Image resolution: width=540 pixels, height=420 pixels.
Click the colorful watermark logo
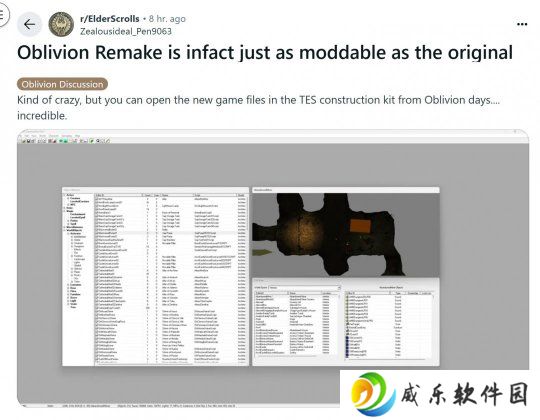point(373,394)
